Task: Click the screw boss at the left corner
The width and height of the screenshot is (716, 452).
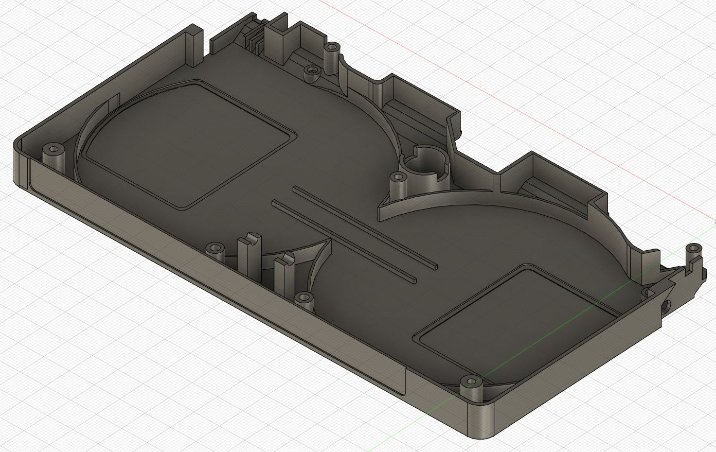Action: click(51, 153)
